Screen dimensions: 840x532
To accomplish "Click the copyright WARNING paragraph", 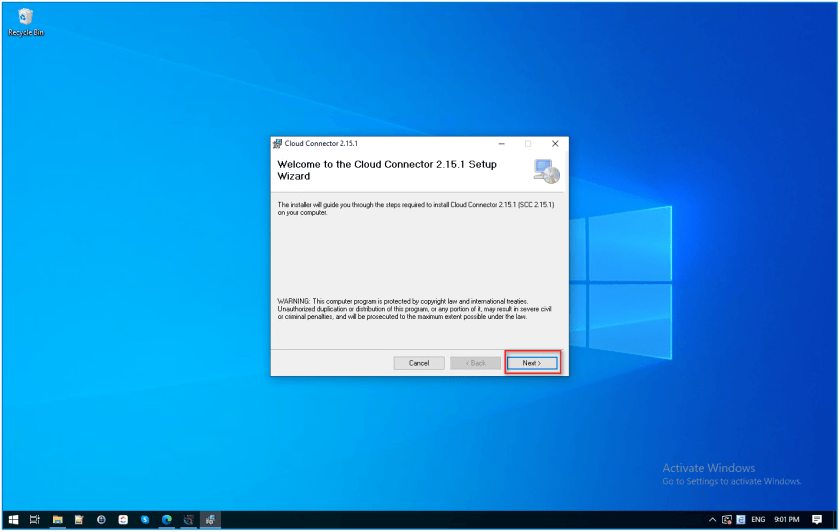I will 414,309.
